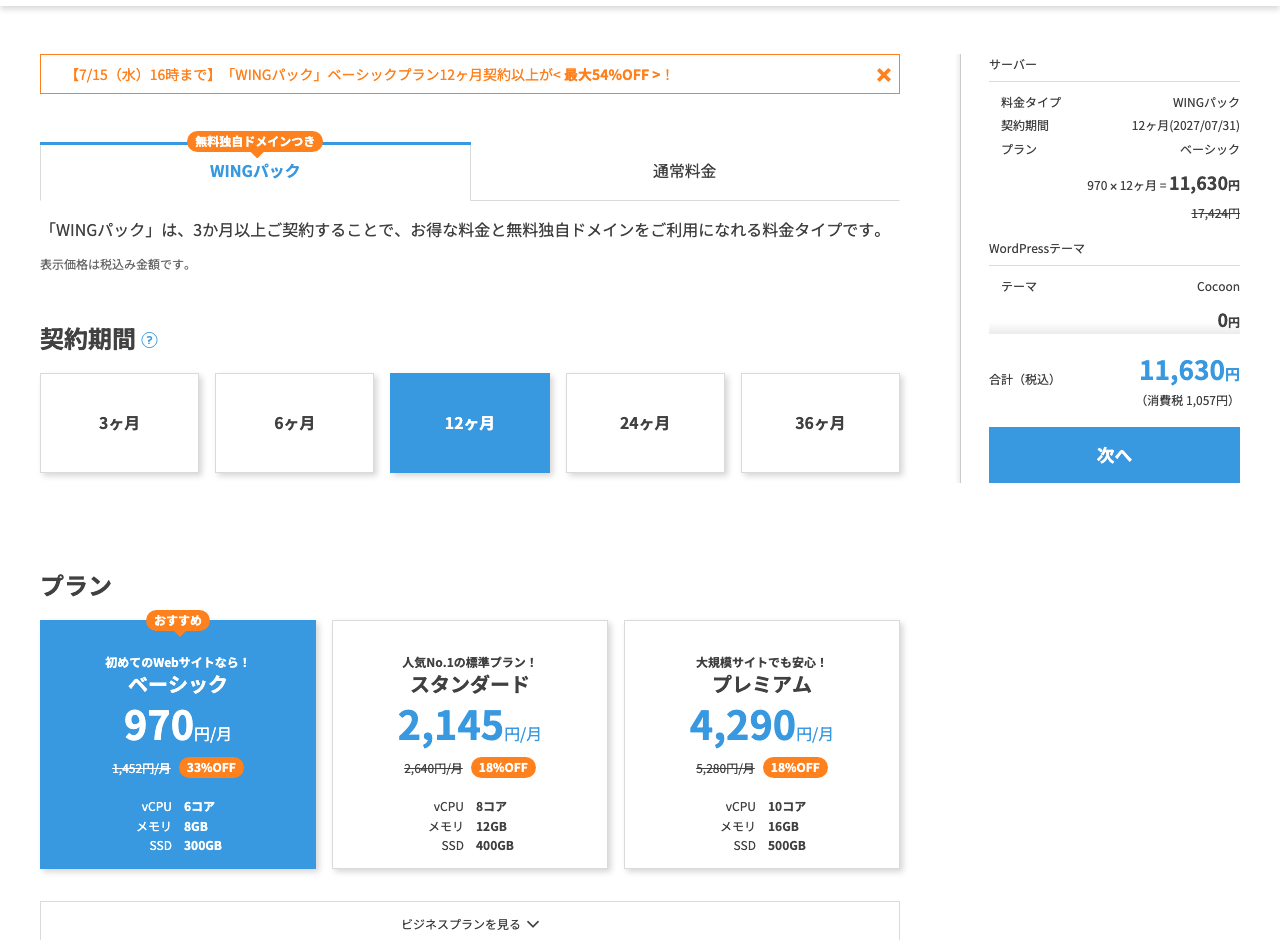Click the struck-through 2,640円/月 price
This screenshot has height=940, width=1280.
[x=433, y=768]
